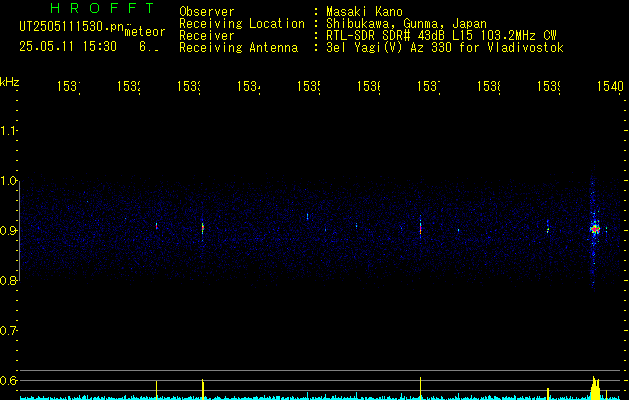Click the "Receiving Location" label
This screenshot has width=629, height=400.
242,24
